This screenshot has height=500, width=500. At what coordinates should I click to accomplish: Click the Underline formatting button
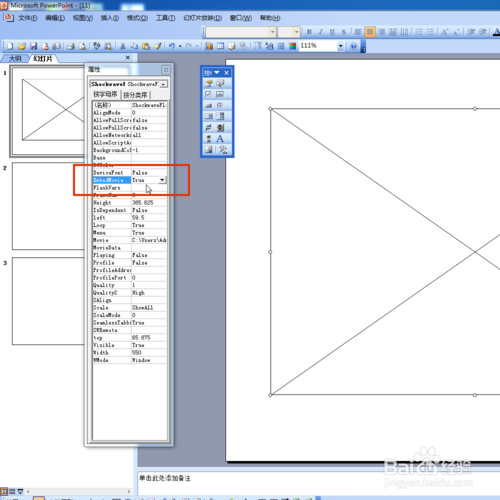point(332,32)
